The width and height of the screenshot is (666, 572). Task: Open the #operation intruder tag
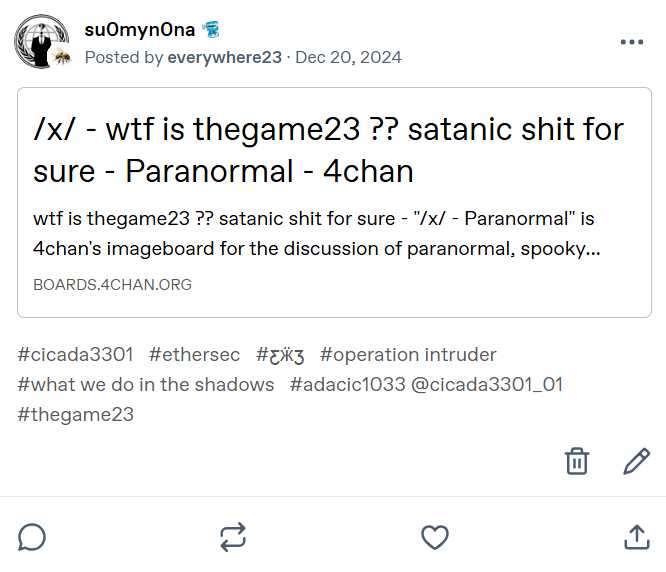coord(408,355)
